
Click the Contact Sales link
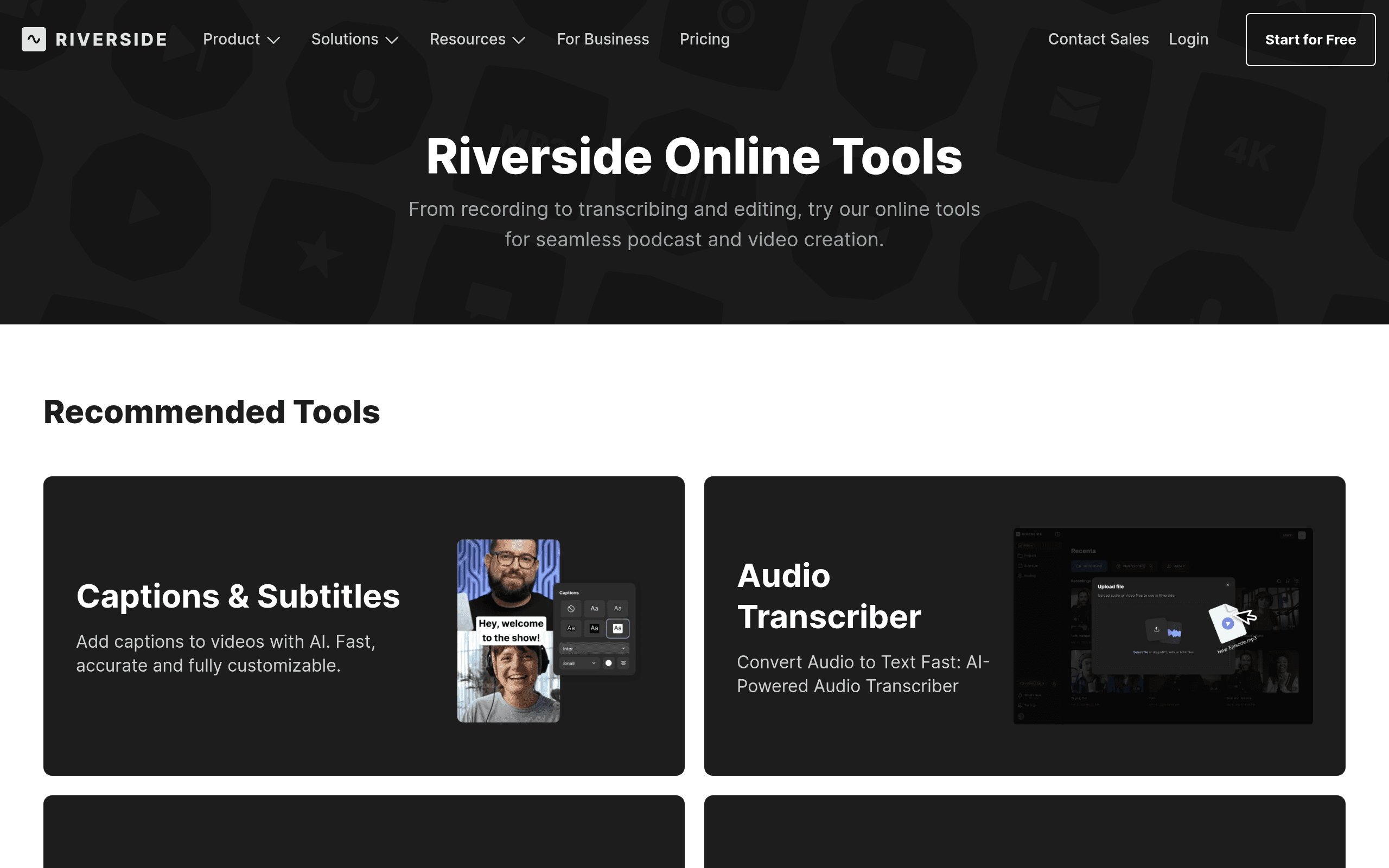[1098, 39]
